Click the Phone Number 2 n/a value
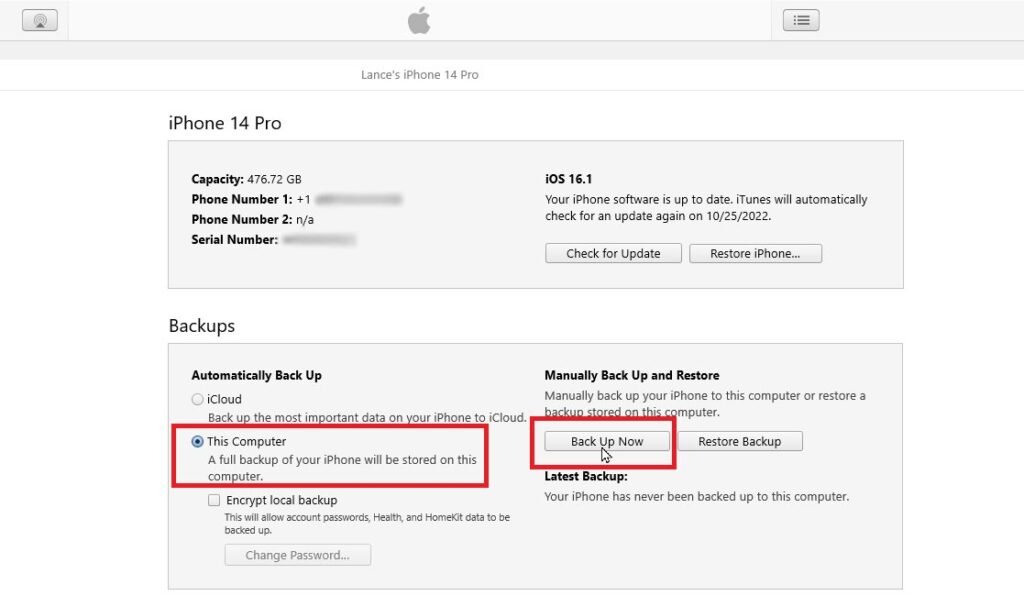Viewport: 1024px width, 607px height. (304, 220)
